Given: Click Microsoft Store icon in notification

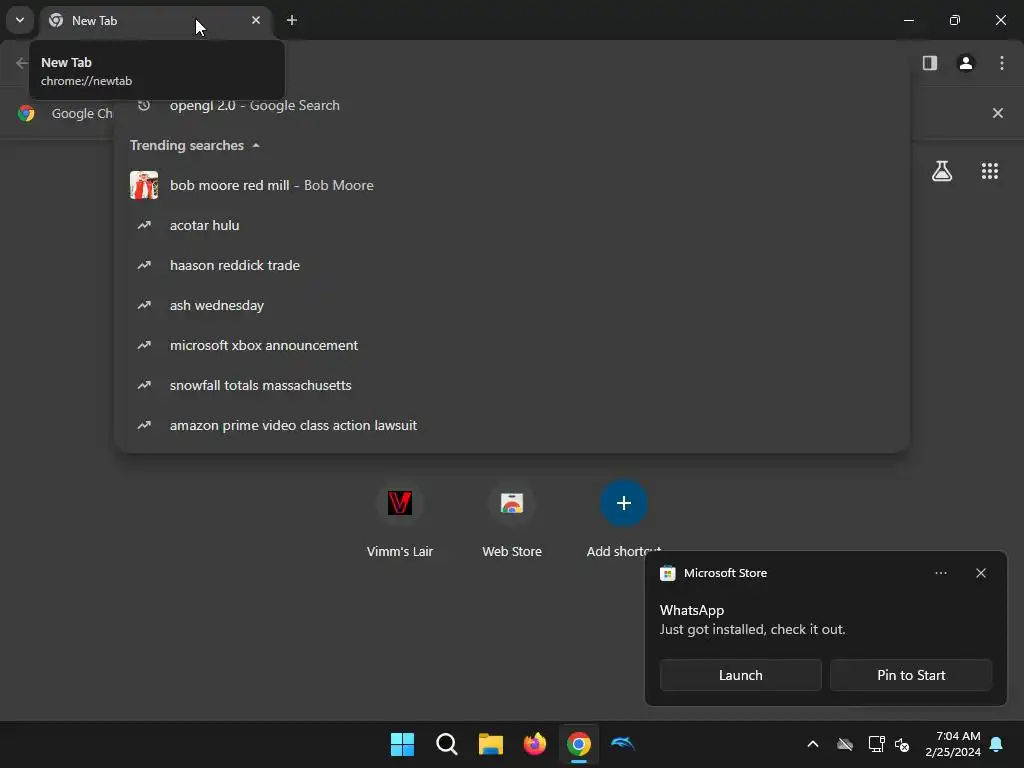Looking at the screenshot, I should [x=667, y=573].
